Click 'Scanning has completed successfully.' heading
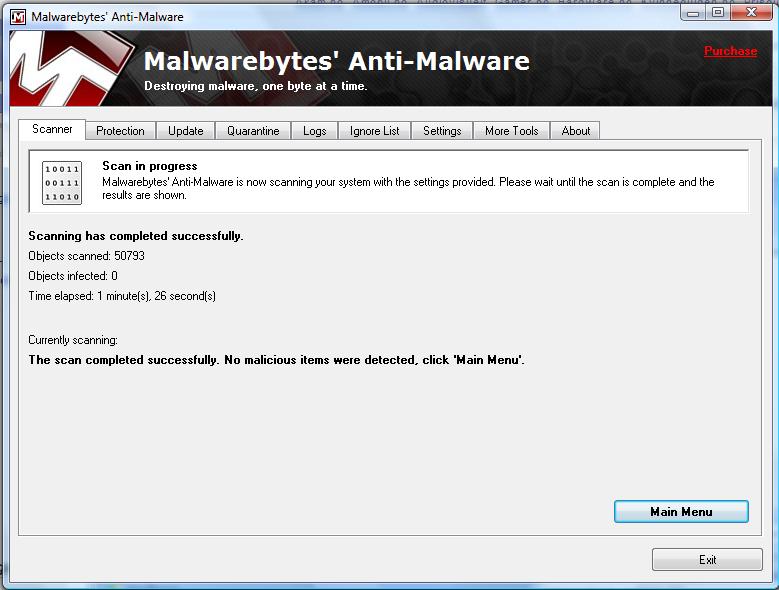 pyautogui.click(x=136, y=236)
